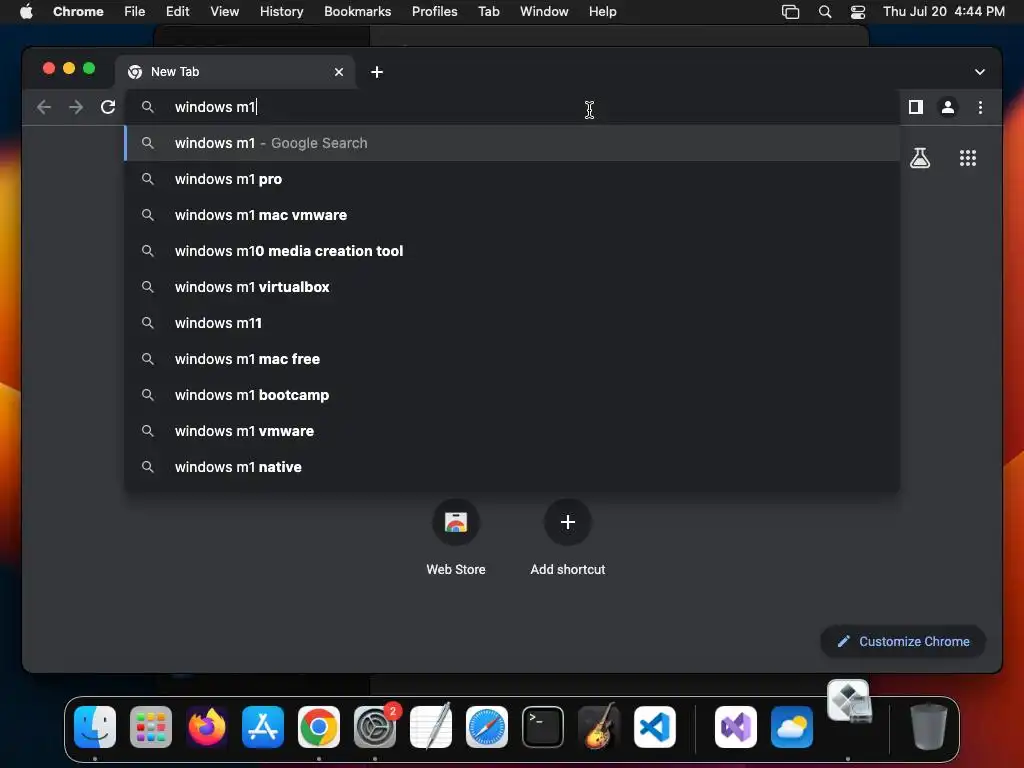This screenshot has width=1024, height=768.
Task: Close the New Tab tab
Action: coord(338,72)
